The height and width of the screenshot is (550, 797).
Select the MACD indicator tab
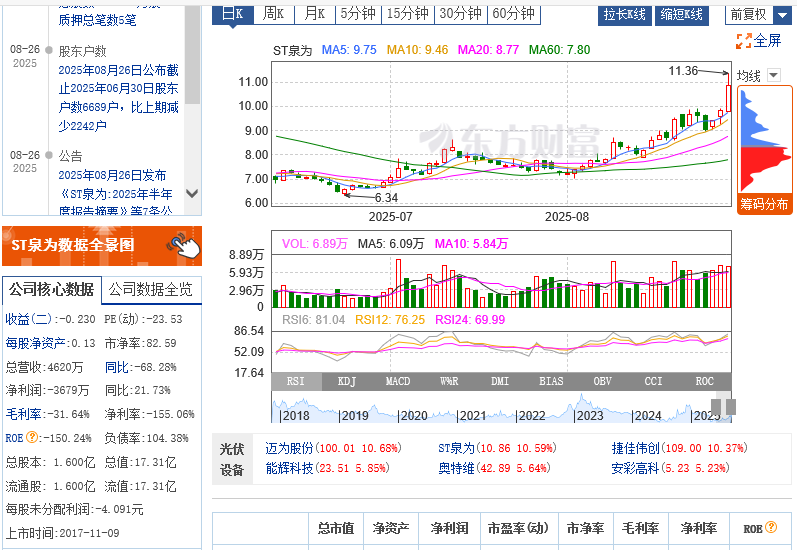tap(398, 381)
